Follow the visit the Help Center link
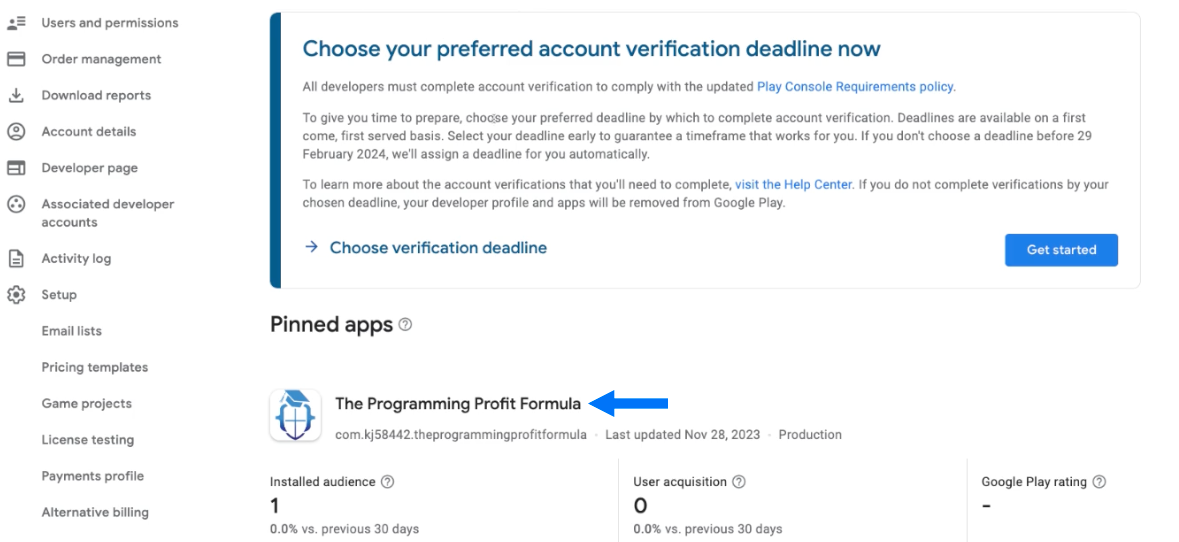1179x542 pixels. (793, 184)
